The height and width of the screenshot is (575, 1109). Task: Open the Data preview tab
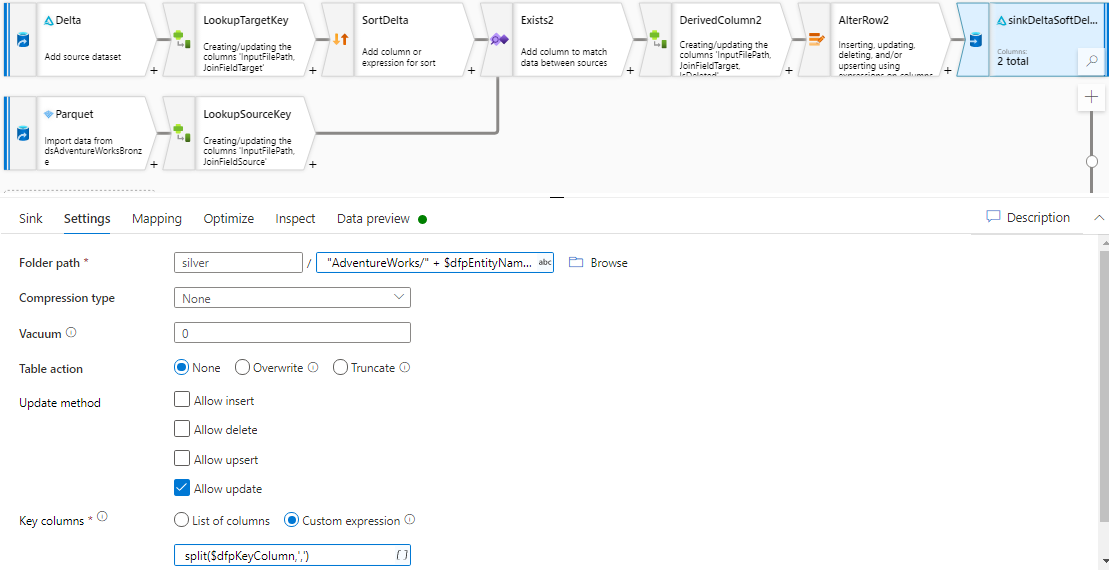[x=373, y=219]
